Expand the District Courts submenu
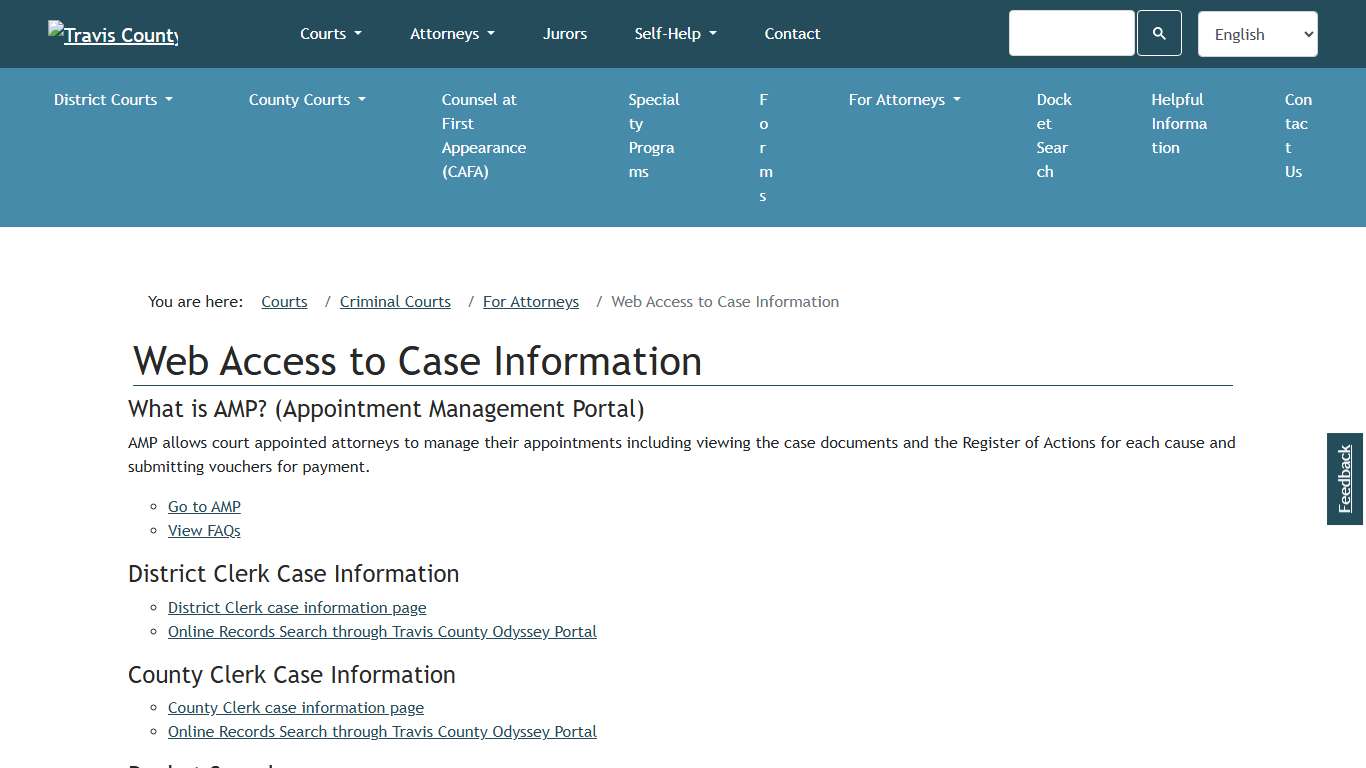The height and width of the screenshot is (768, 1366). pyautogui.click(x=112, y=99)
